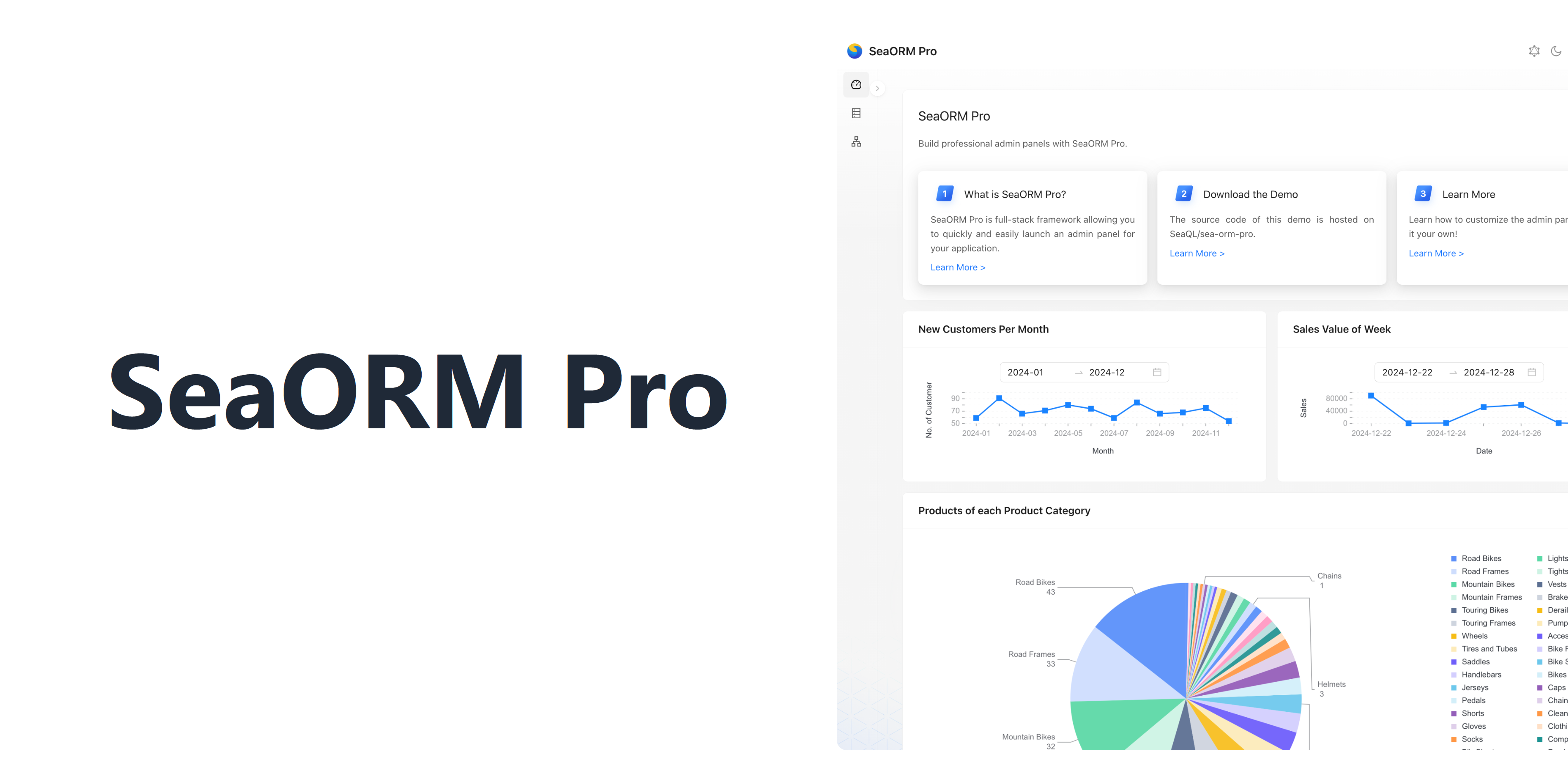
Task: Open the 2024-12-28 end date selector
Action: [1488, 372]
